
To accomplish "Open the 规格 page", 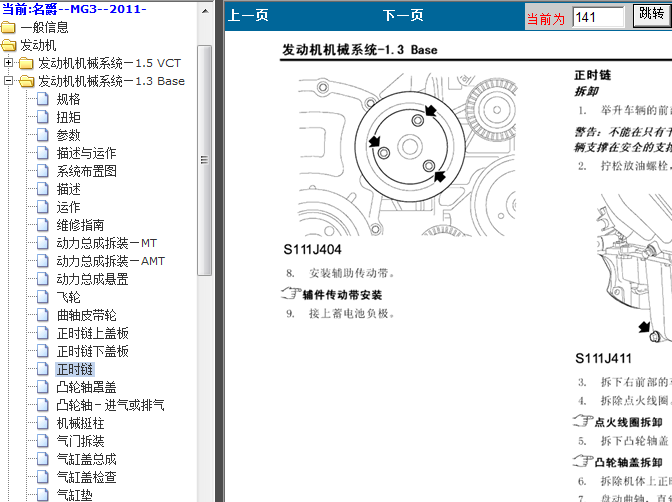I will pyautogui.click(x=68, y=99).
